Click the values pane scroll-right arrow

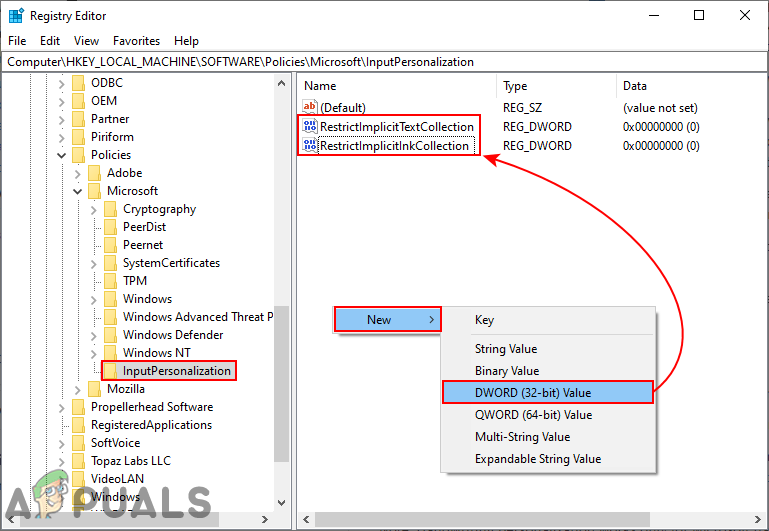pos(758,519)
